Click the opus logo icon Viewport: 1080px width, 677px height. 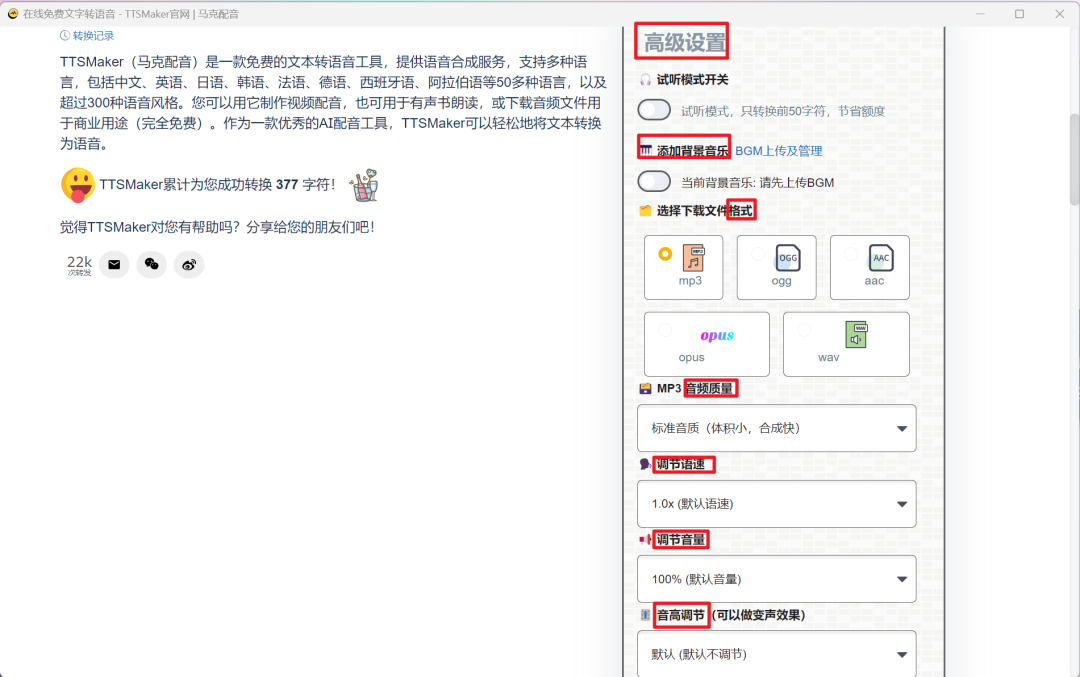[x=717, y=335]
